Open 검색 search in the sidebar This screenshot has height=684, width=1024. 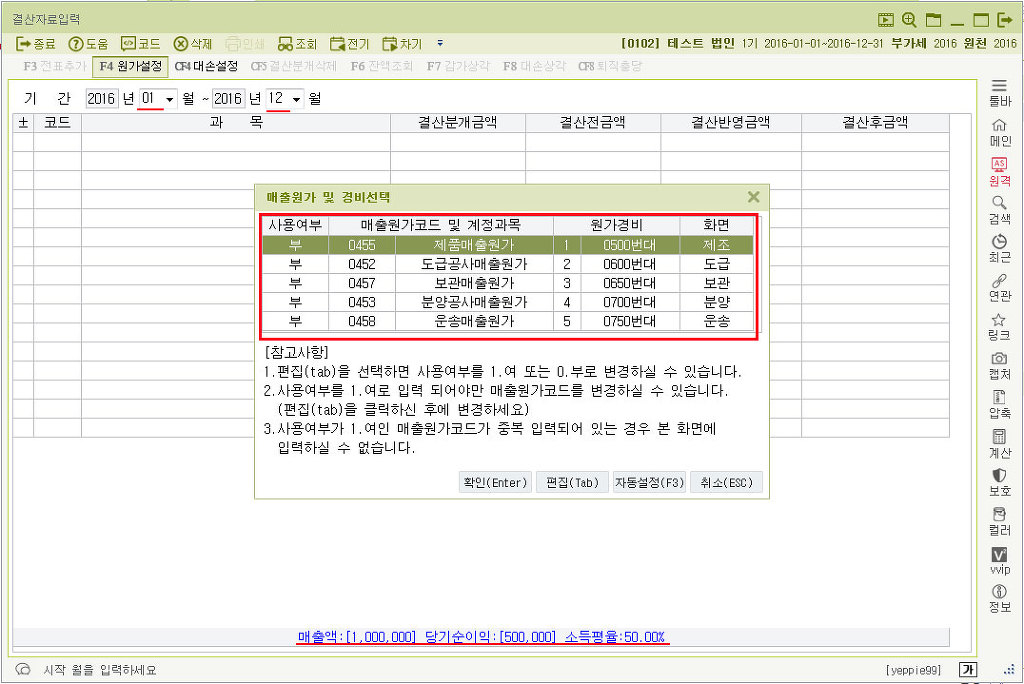tap(999, 210)
